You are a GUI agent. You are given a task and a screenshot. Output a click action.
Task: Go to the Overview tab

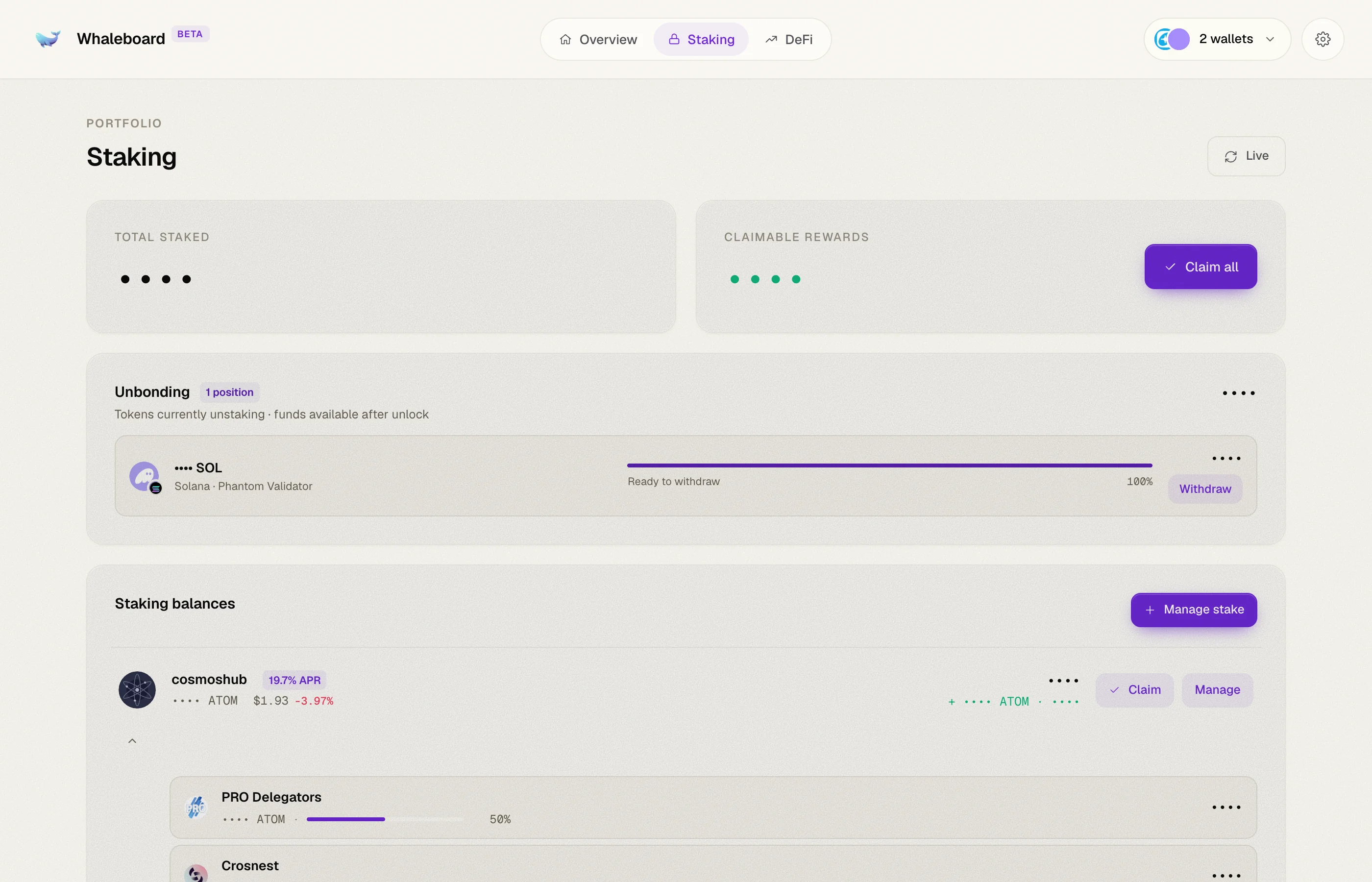click(x=598, y=40)
